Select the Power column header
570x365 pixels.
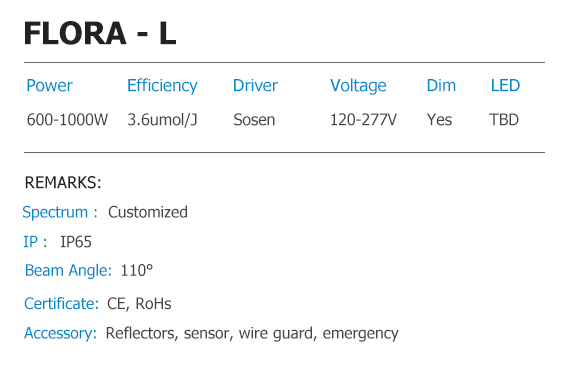[x=49, y=86]
